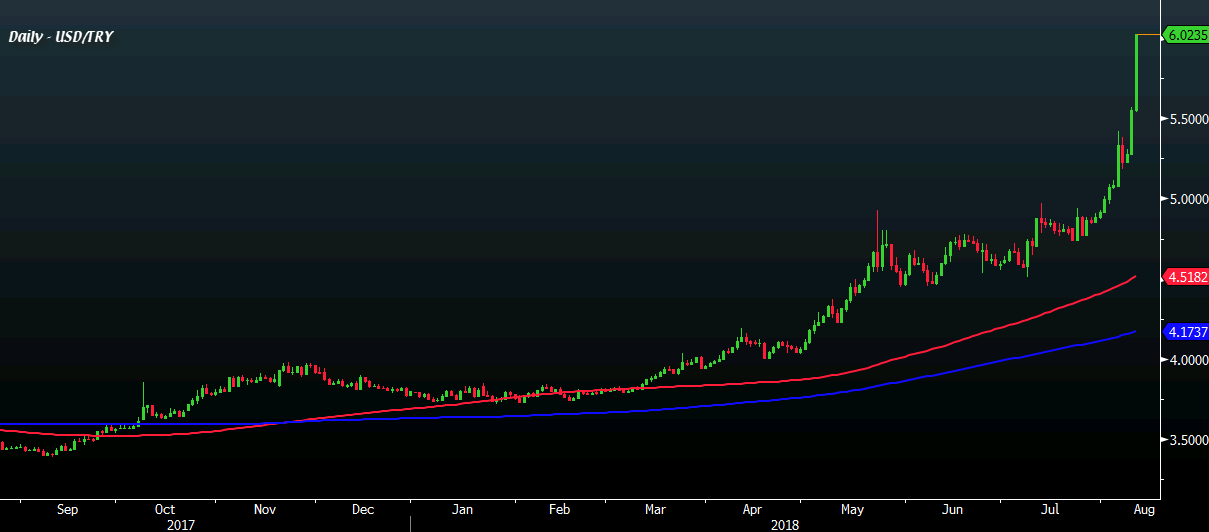Click the May month axis label
Screen dimensions: 1209x532
(x=851, y=510)
